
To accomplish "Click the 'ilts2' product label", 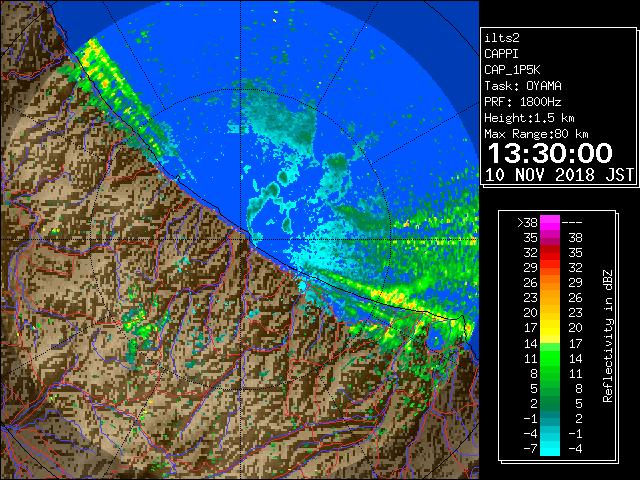I will click(502, 38).
